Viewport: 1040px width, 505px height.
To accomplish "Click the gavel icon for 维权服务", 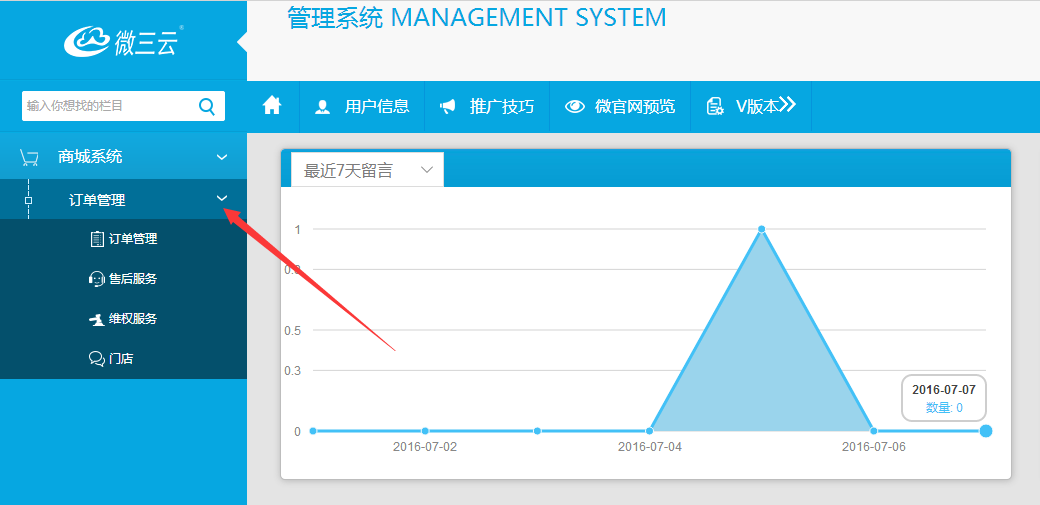I will pos(97,319).
